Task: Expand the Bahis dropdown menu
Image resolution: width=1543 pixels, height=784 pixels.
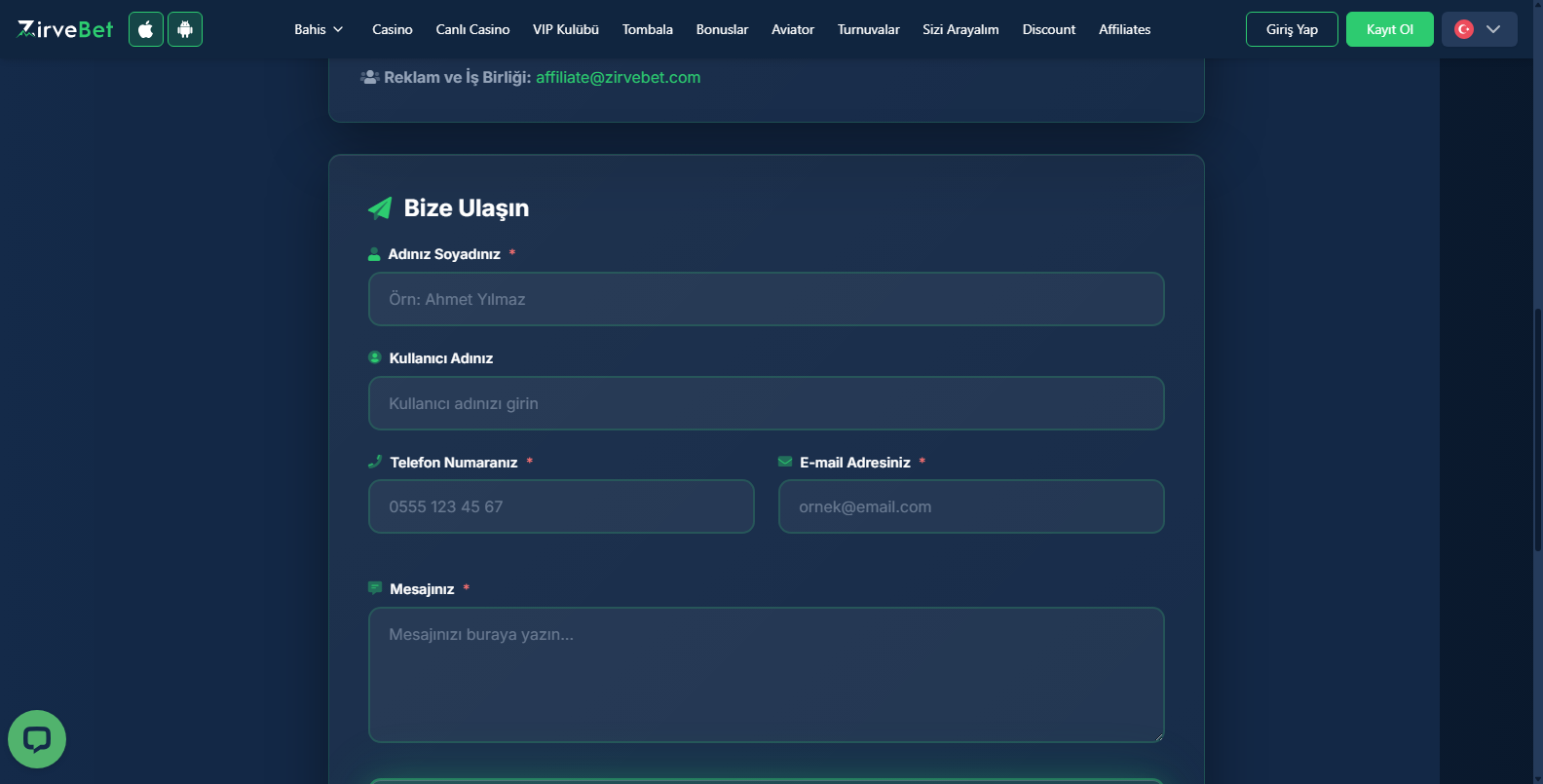Action: tap(319, 29)
